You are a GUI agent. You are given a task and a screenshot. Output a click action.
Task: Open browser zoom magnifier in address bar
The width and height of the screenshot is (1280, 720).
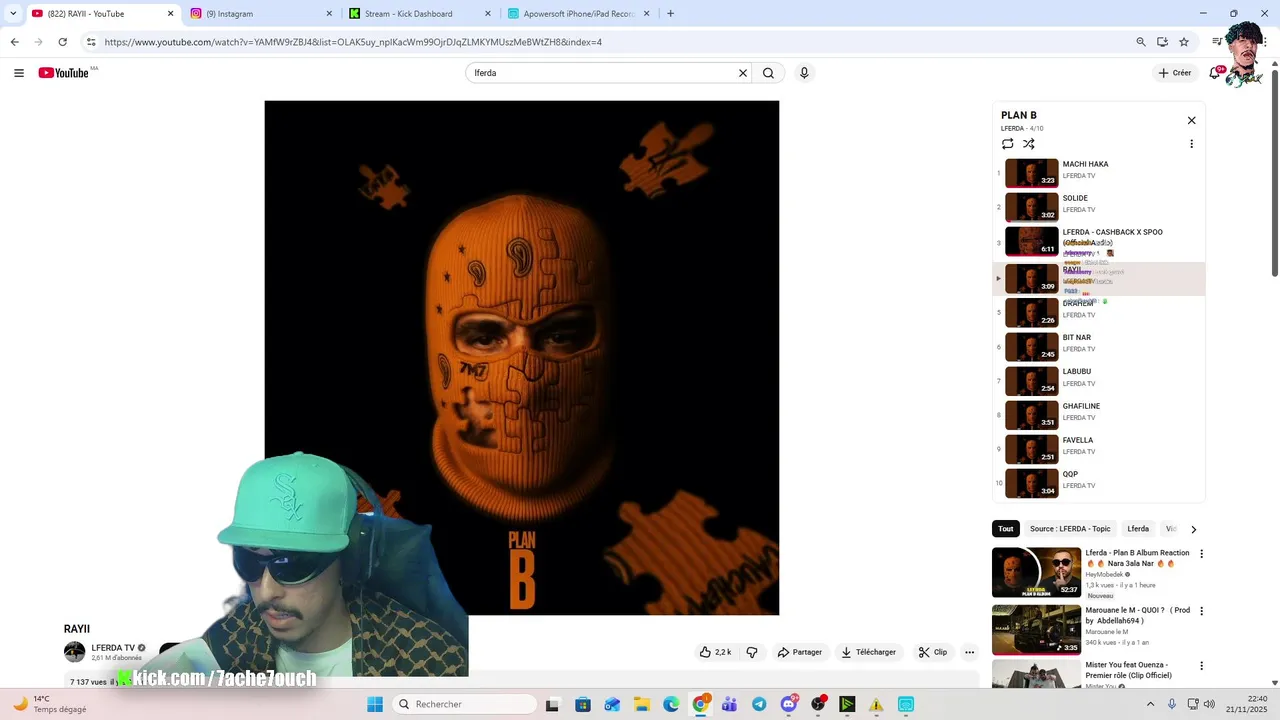click(x=1141, y=42)
